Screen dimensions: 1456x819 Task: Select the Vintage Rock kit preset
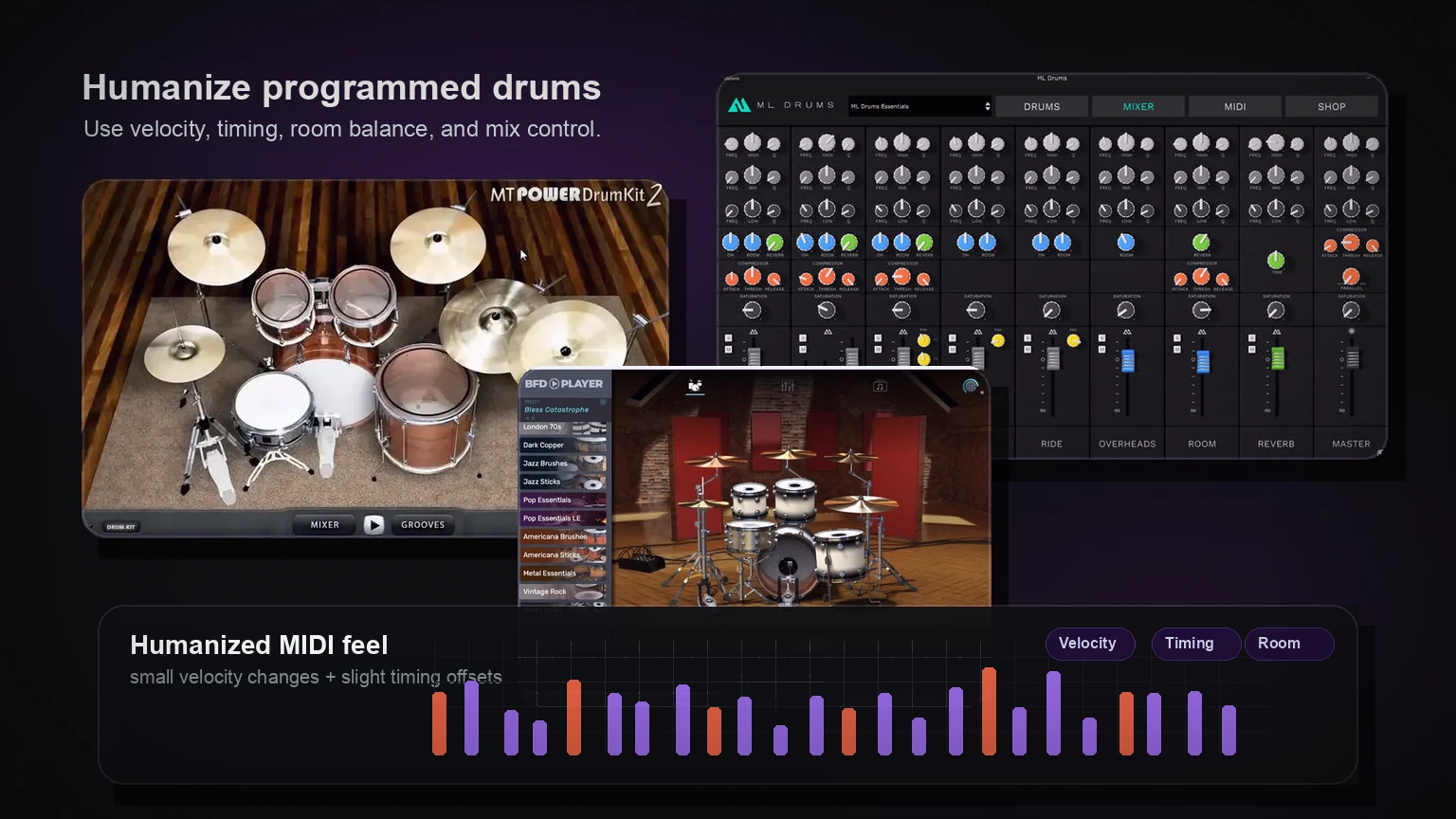pos(563,591)
